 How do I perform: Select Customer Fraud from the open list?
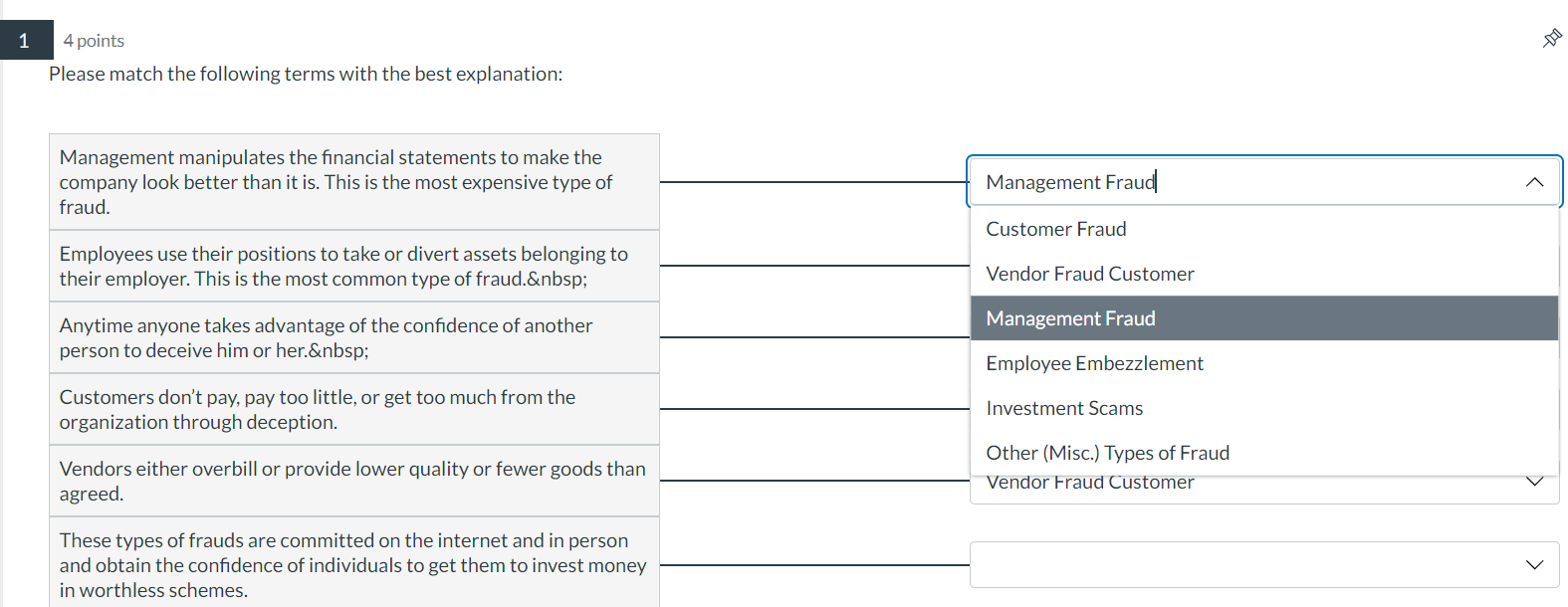1055,228
